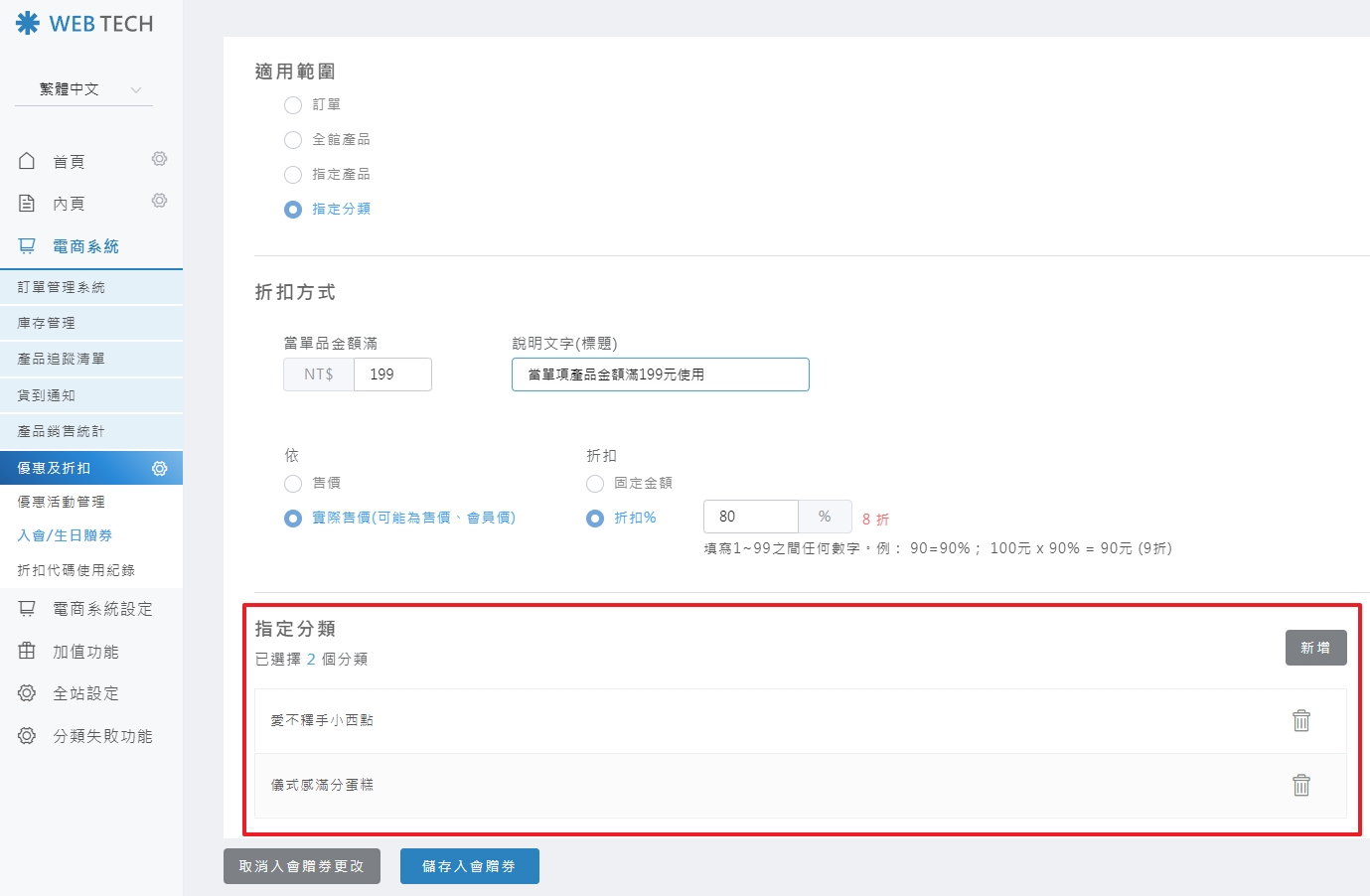This screenshot has width=1370, height=896.
Task: Remove 儀式感滿分蛋糕 category via trash icon
Action: (x=1300, y=785)
